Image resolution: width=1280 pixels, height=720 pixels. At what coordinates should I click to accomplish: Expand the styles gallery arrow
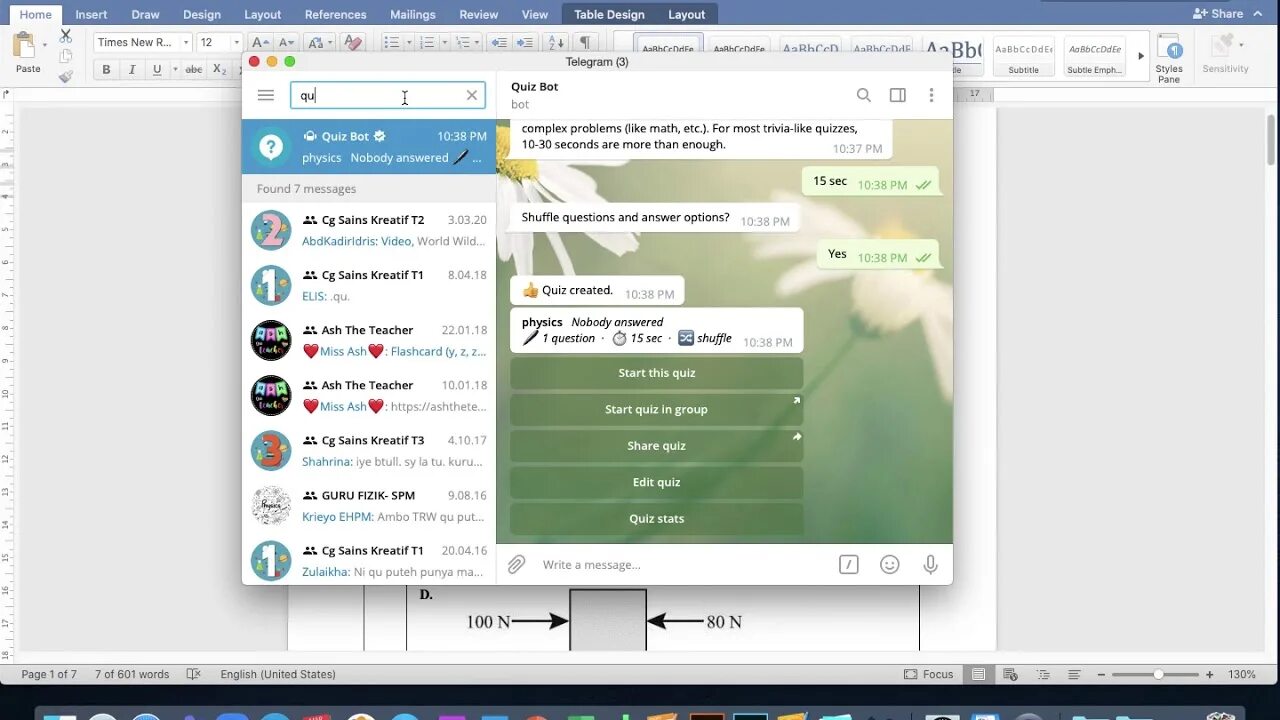pyautogui.click(x=1141, y=56)
